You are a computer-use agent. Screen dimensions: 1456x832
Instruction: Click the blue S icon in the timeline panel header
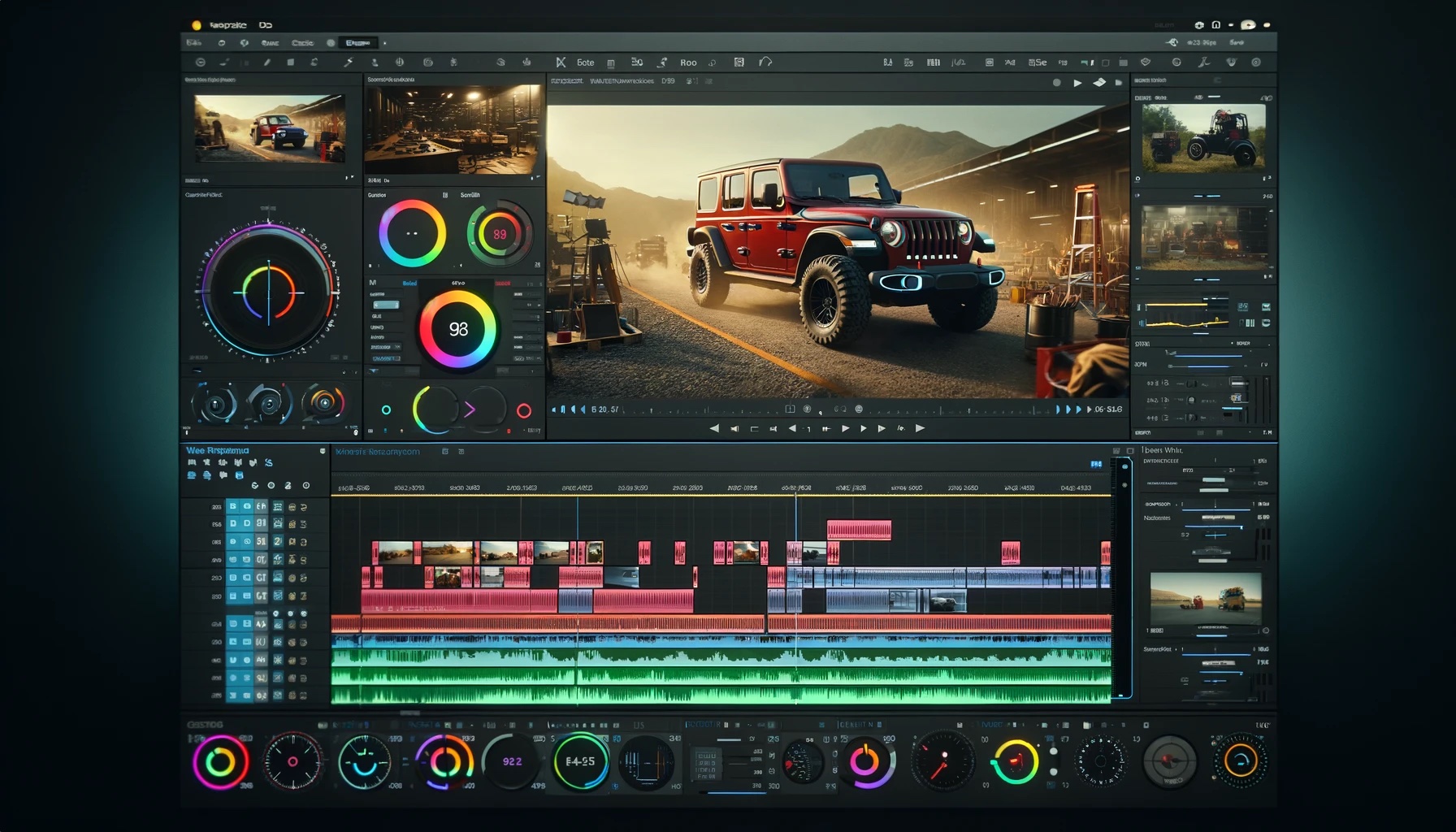tap(268, 462)
